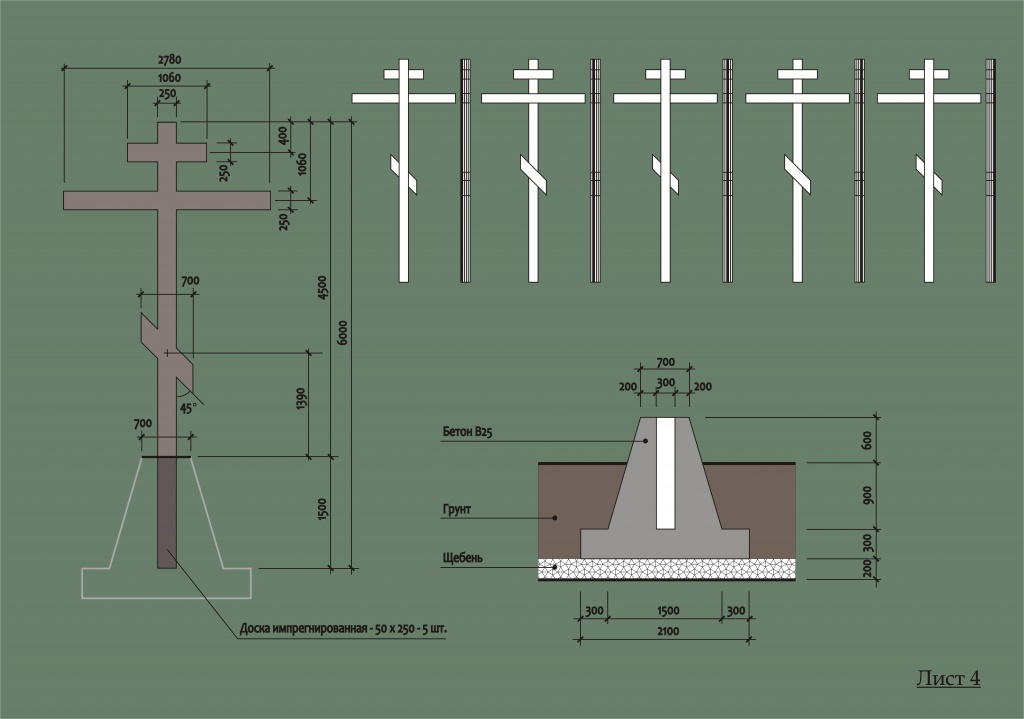Click the "Щебень" annotation label
Screen dimensions: 1024x719
pos(461,558)
